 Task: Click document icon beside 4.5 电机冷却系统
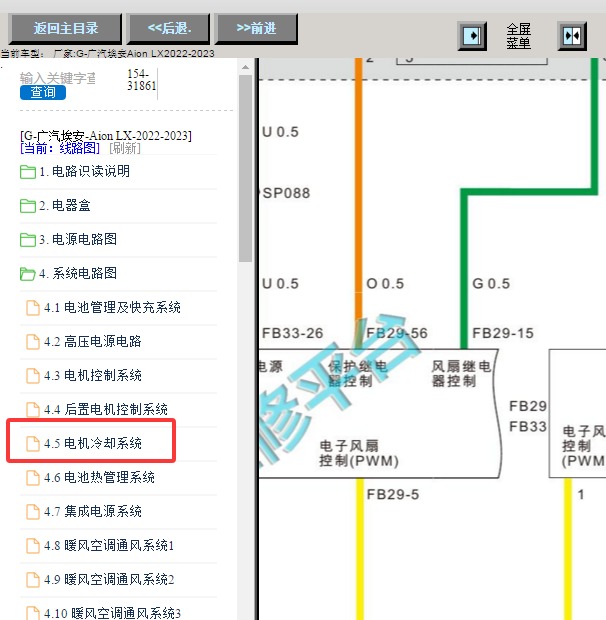(x=32, y=444)
